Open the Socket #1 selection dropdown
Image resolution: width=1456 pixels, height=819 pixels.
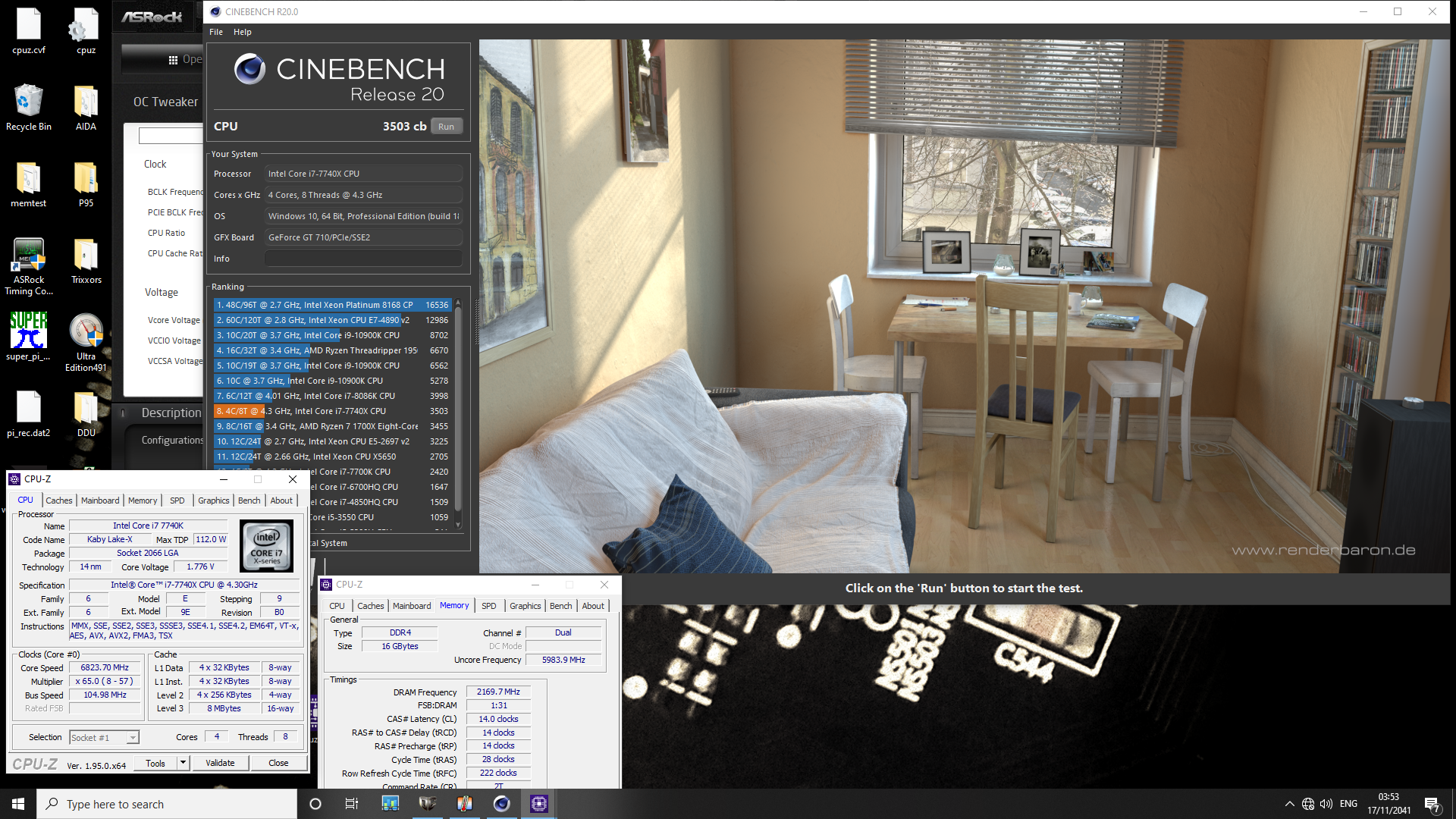coord(104,738)
